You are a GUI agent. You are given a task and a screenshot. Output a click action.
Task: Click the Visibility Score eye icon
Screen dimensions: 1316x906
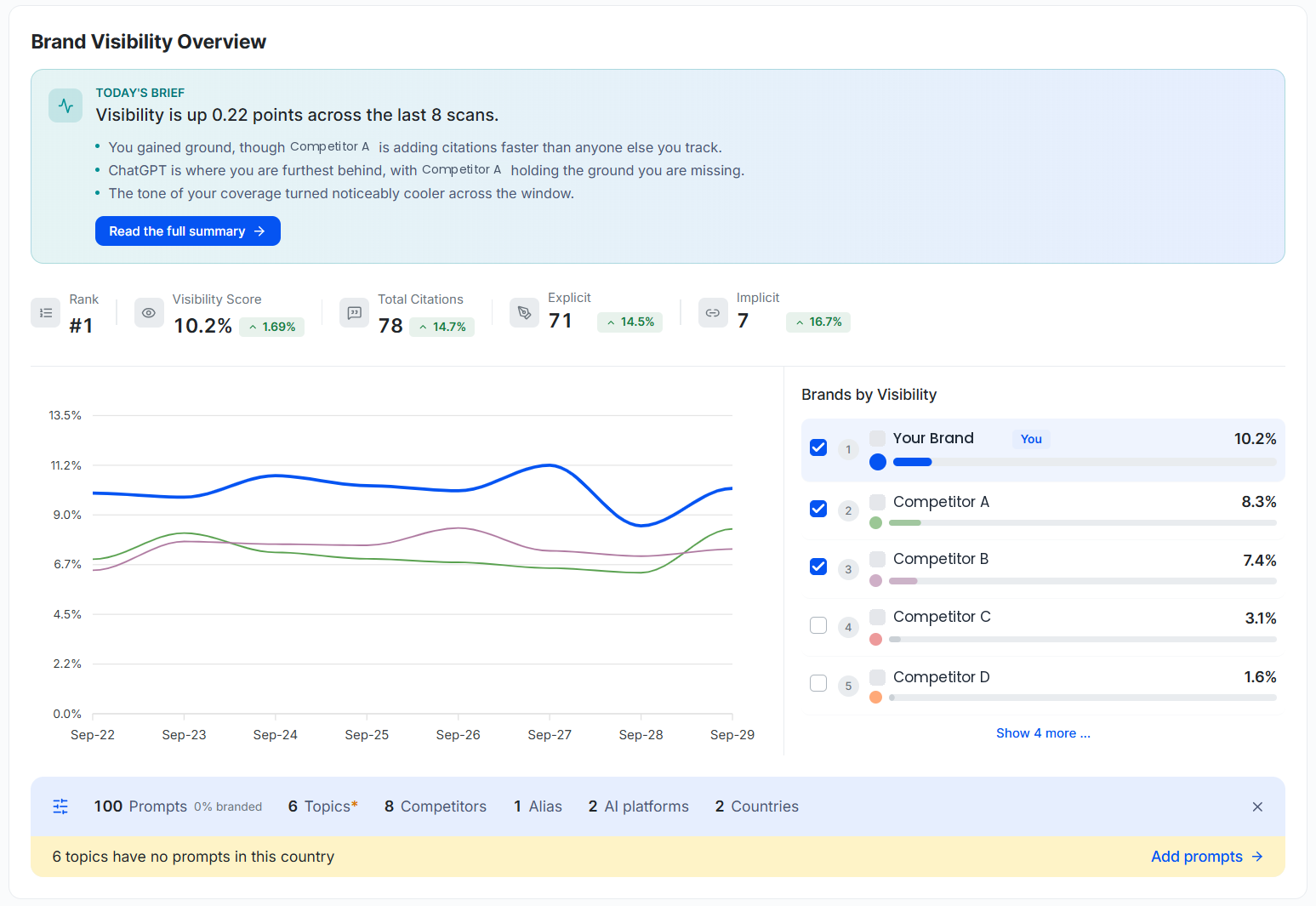(x=149, y=313)
